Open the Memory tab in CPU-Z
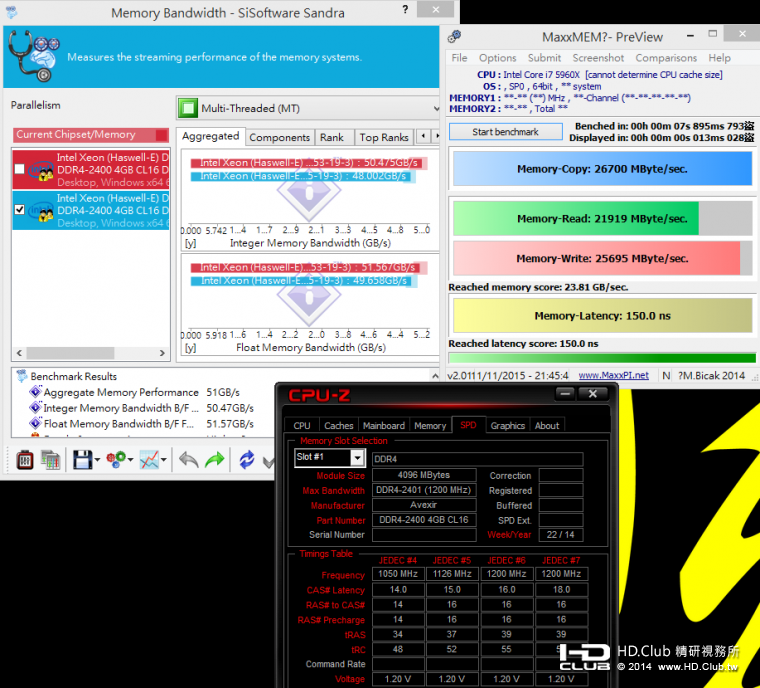The height and width of the screenshot is (688, 760). [430, 425]
